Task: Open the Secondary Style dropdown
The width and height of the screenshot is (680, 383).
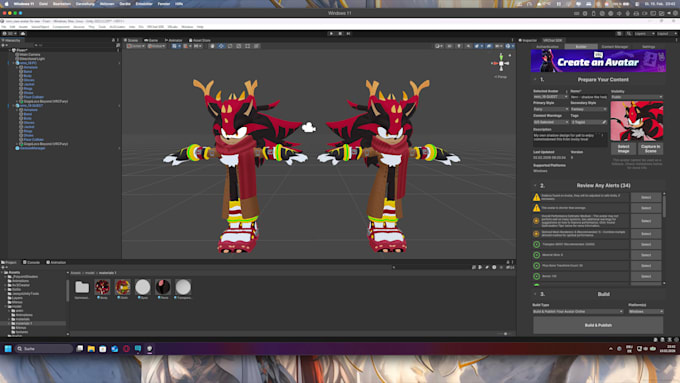Action: [x=588, y=109]
